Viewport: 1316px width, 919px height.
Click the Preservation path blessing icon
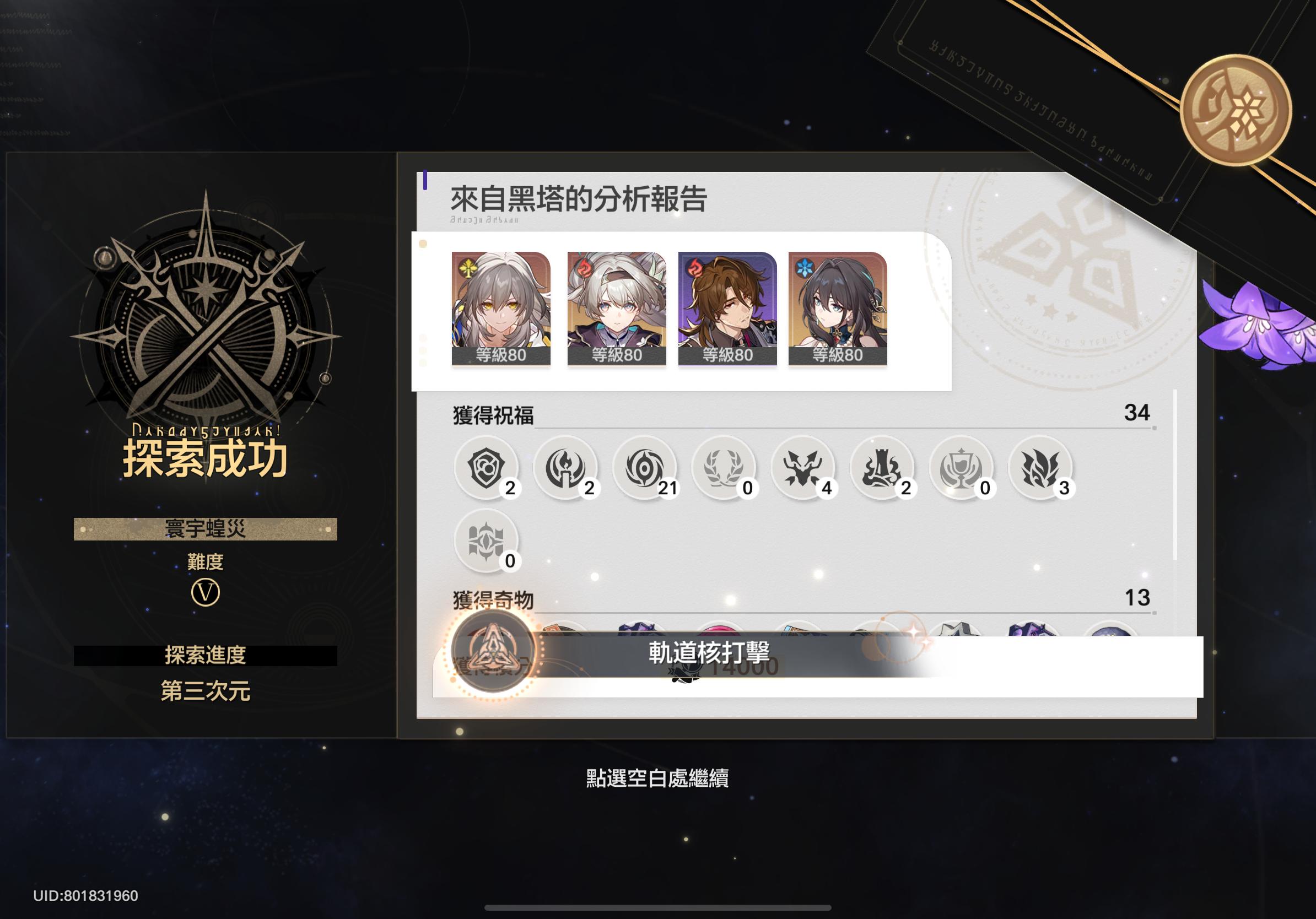point(486,468)
